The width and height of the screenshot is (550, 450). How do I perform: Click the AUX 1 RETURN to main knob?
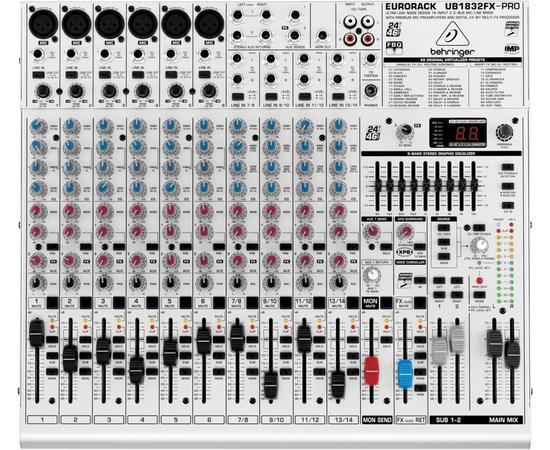(371, 275)
